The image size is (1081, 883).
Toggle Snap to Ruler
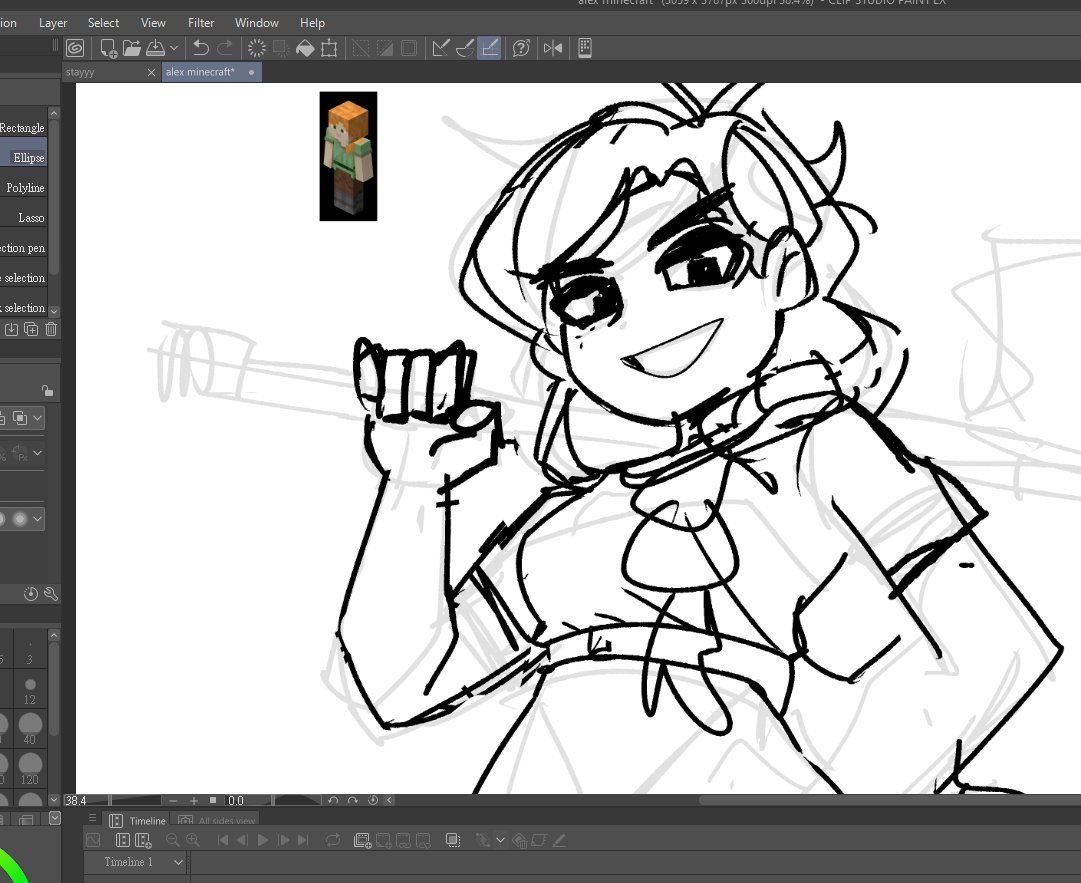[441, 48]
